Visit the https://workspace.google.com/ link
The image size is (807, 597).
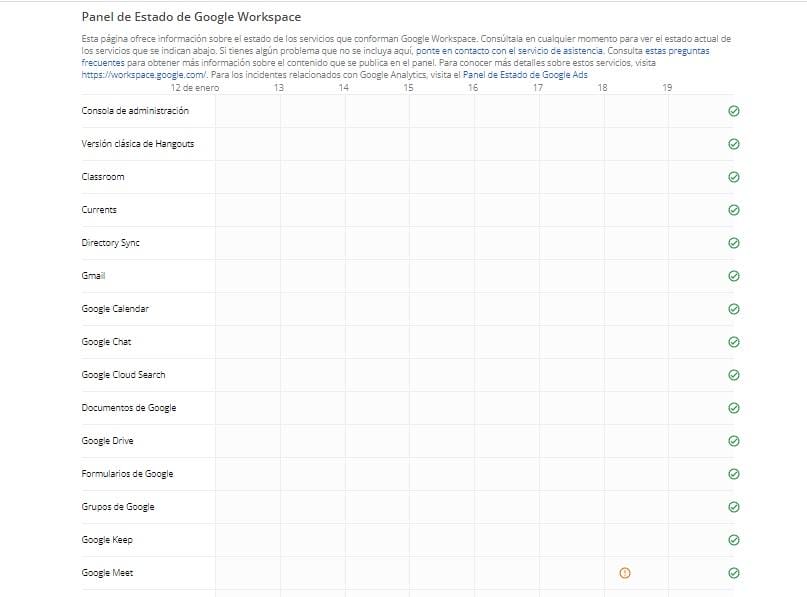coord(144,75)
